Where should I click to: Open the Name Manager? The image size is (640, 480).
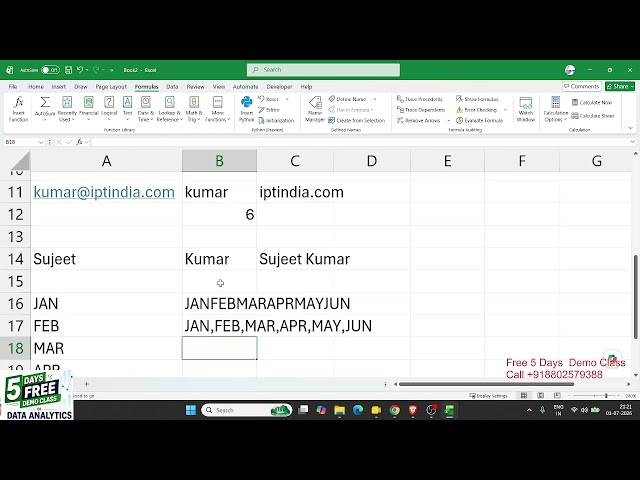click(315, 109)
